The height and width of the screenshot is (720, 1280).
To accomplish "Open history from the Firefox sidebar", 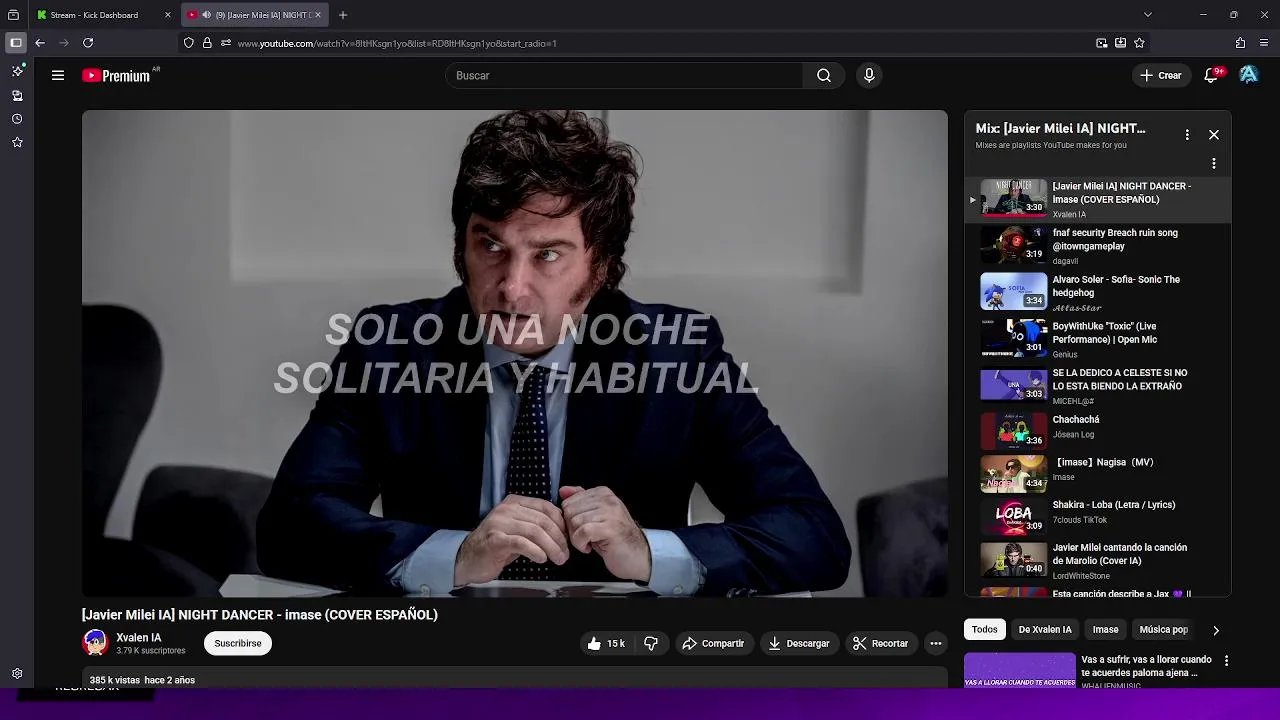I will (x=17, y=119).
